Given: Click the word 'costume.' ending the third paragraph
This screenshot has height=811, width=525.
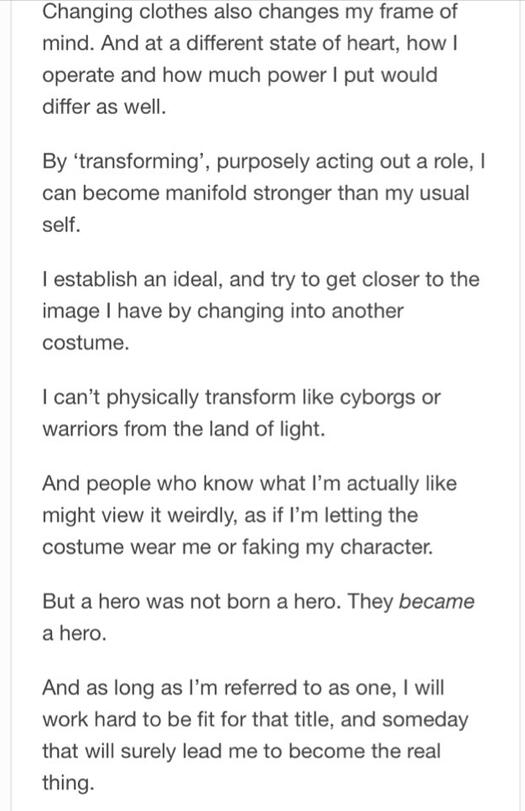Looking at the screenshot, I should [85, 343].
